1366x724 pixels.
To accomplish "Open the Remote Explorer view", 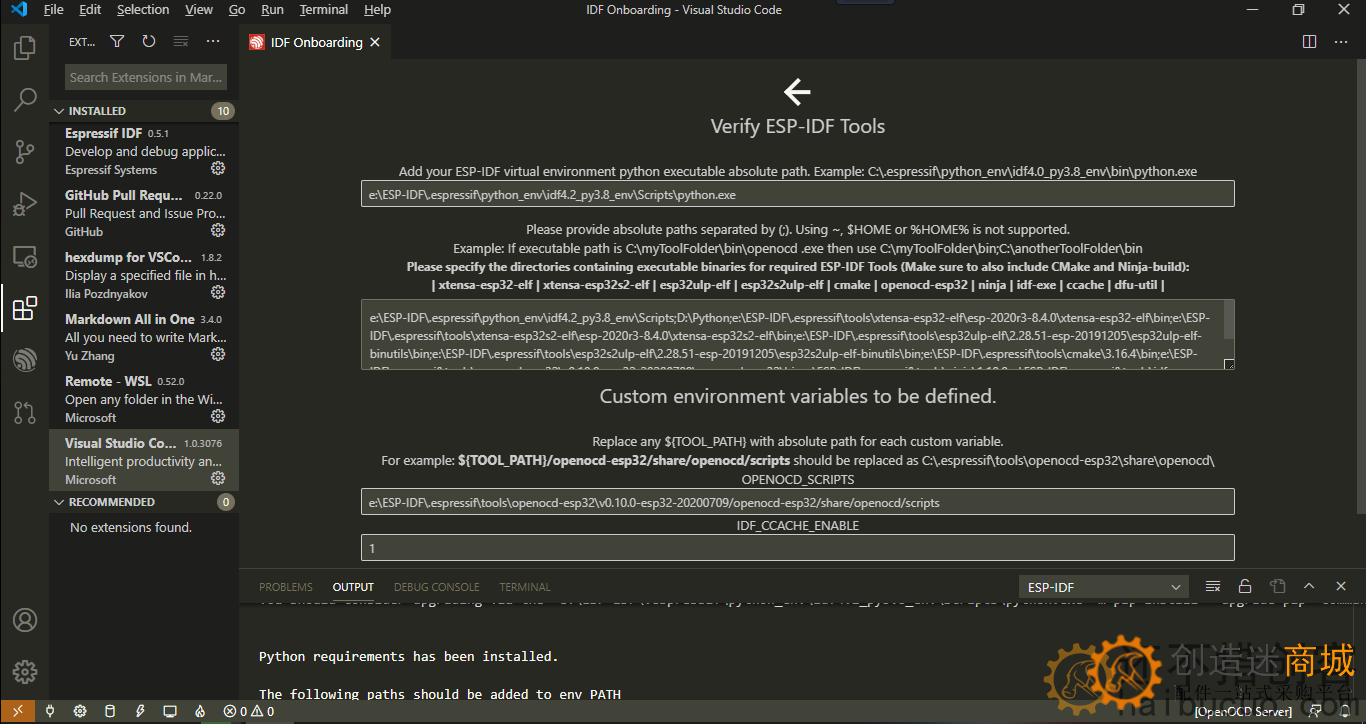I will click(x=25, y=256).
